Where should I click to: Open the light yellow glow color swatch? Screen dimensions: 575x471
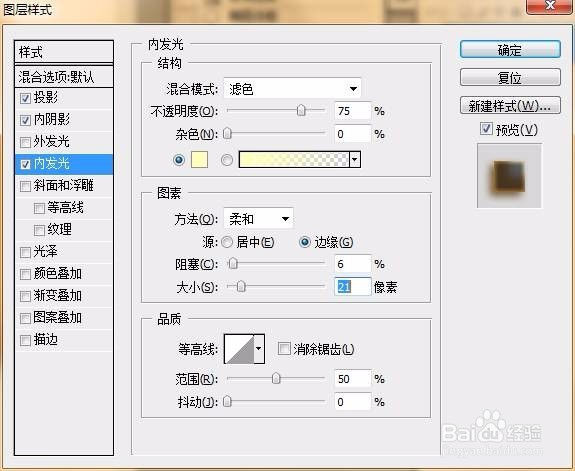click(x=199, y=160)
